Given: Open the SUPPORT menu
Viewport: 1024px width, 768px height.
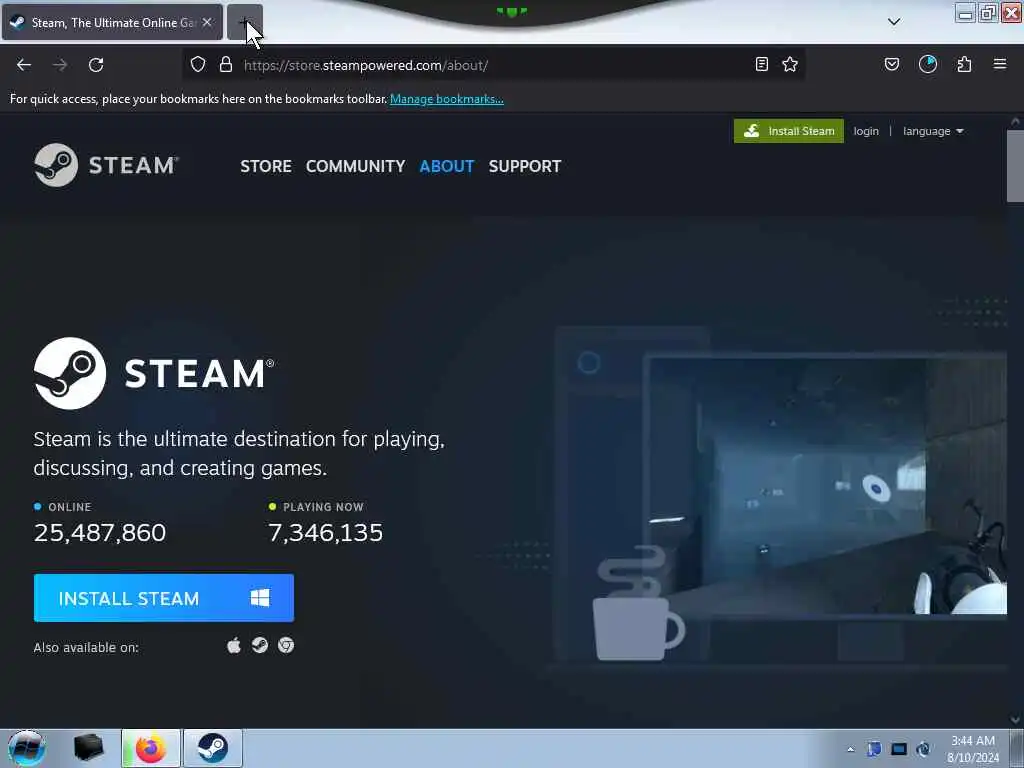Looking at the screenshot, I should coord(524,166).
